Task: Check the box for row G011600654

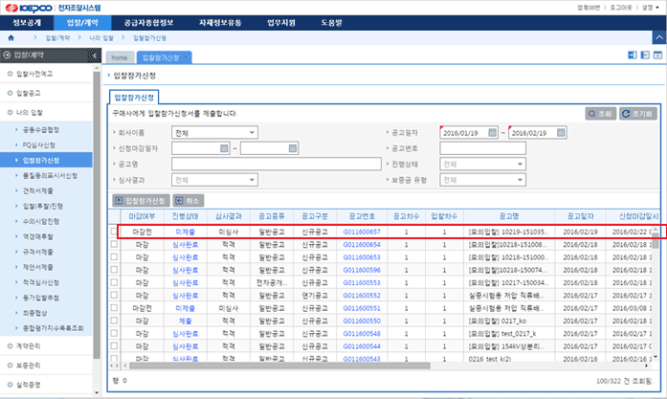Action: [x=114, y=244]
